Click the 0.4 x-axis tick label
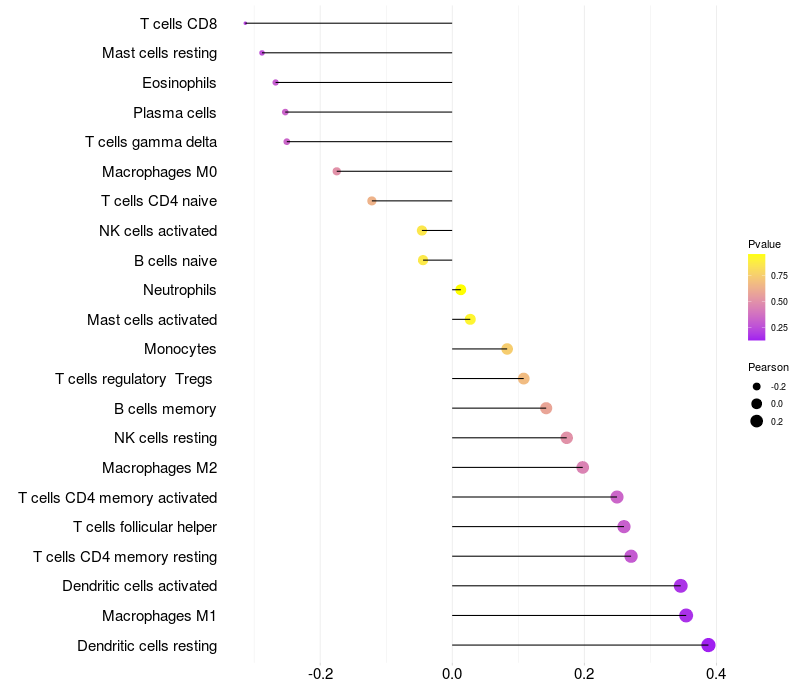Image resolution: width=800 pixels, height=700 pixels. [x=716, y=674]
